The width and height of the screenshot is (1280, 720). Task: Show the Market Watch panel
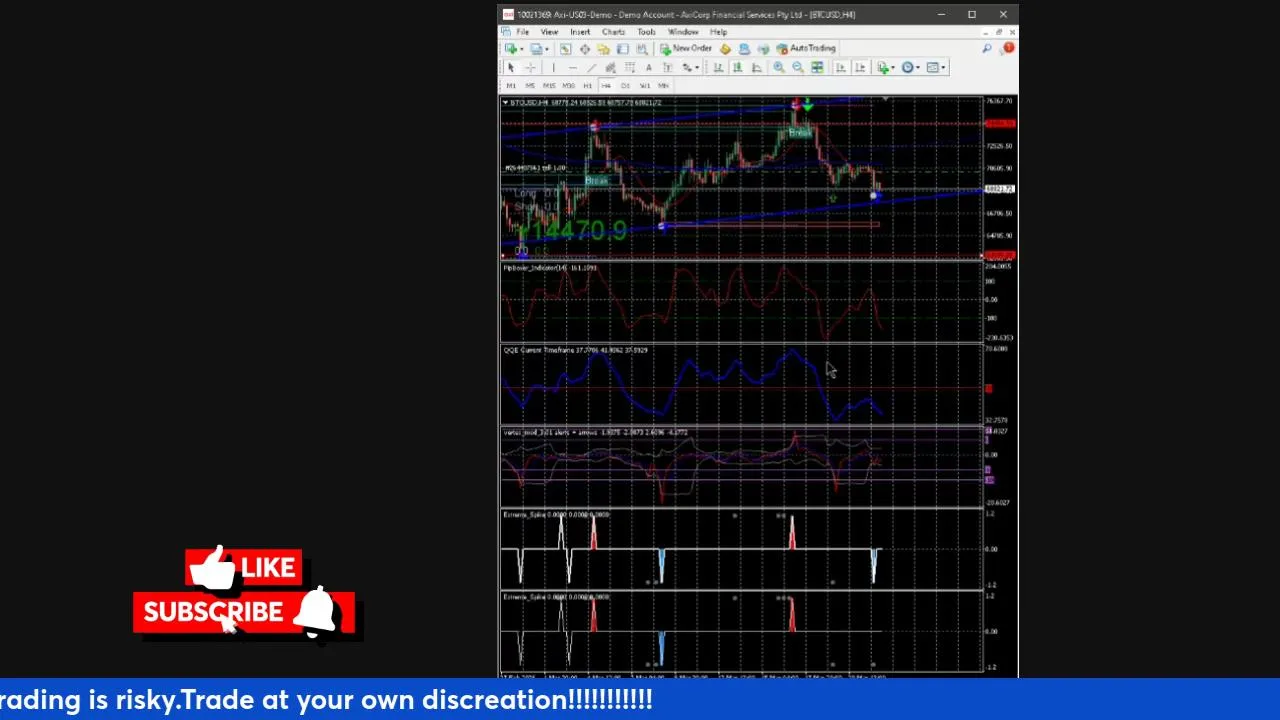[565, 49]
